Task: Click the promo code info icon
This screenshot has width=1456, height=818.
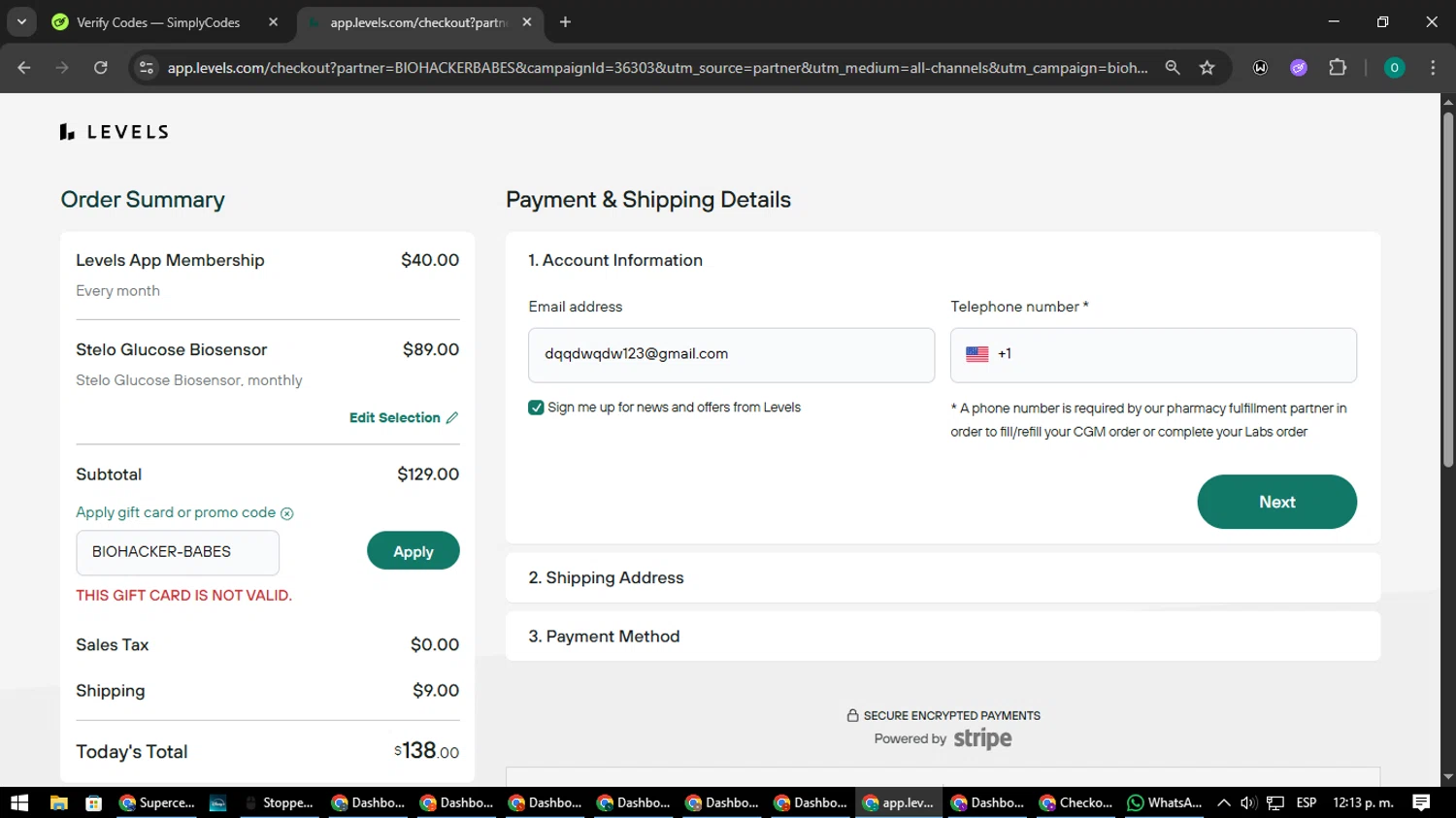Action: (x=287, y=513)
